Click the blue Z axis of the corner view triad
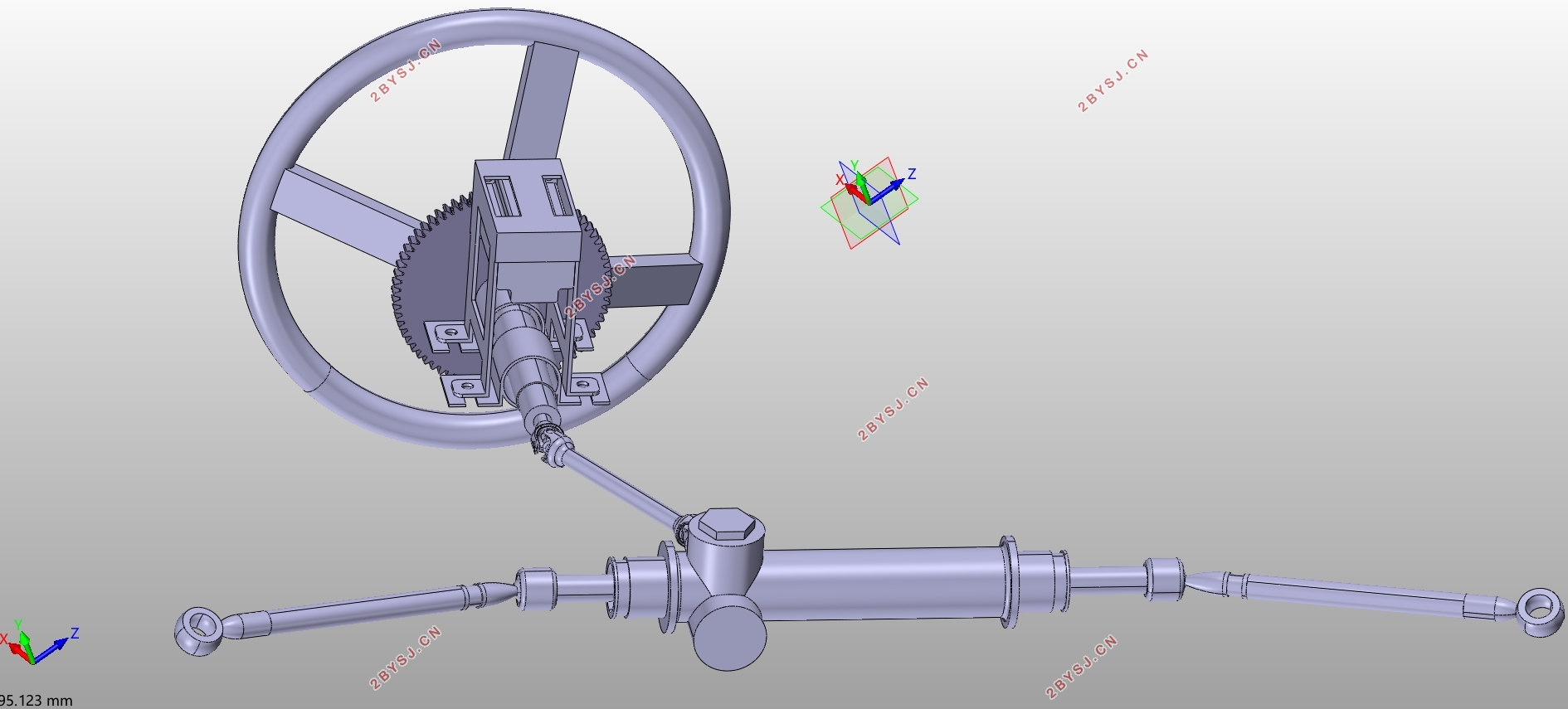This screenshot has height=709, width=1568. point(53,648)
